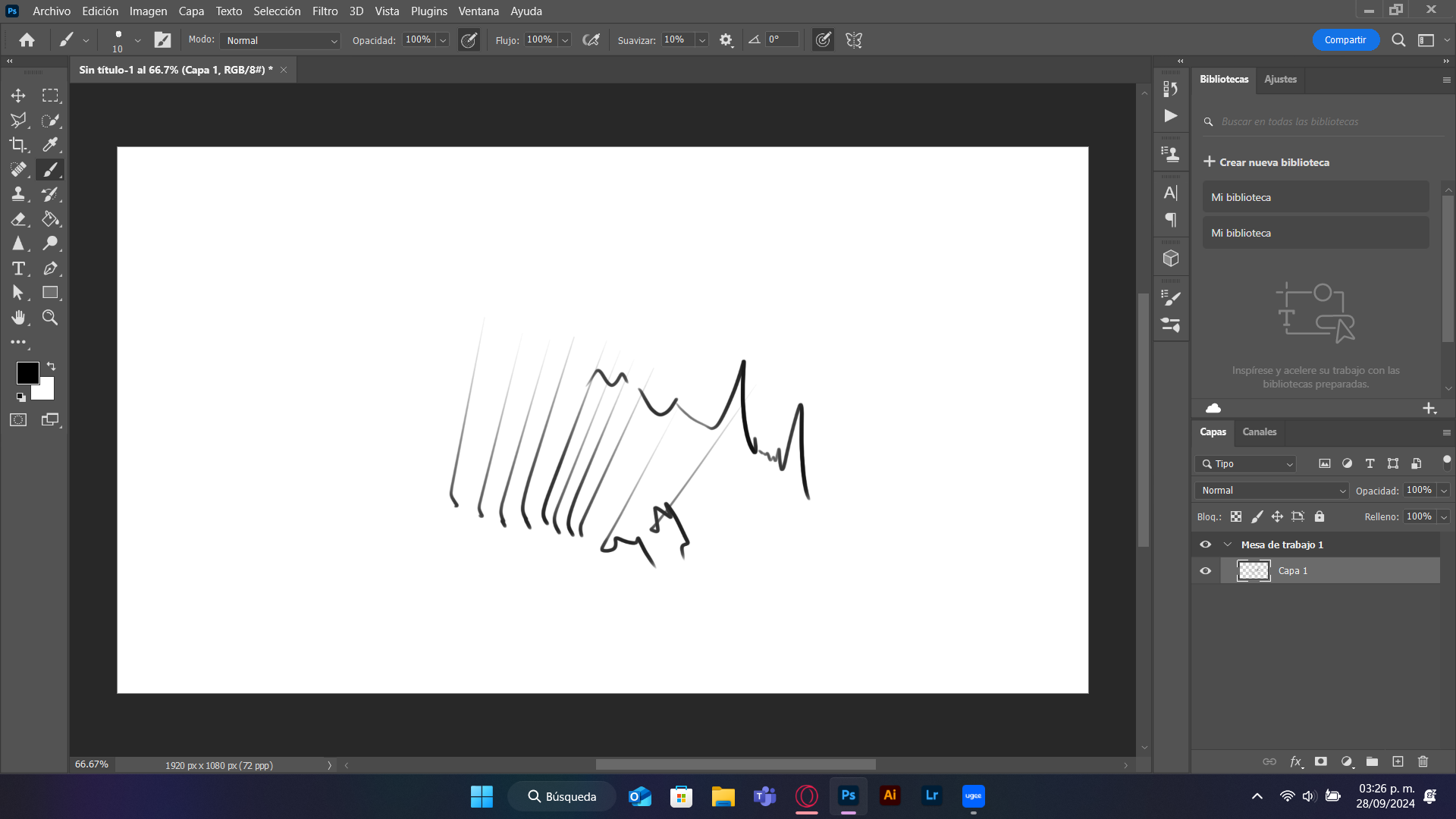This screenshot has width=1456, height=819.
Task: Delete layer using the trash icon
Action: pos(1422,761)
